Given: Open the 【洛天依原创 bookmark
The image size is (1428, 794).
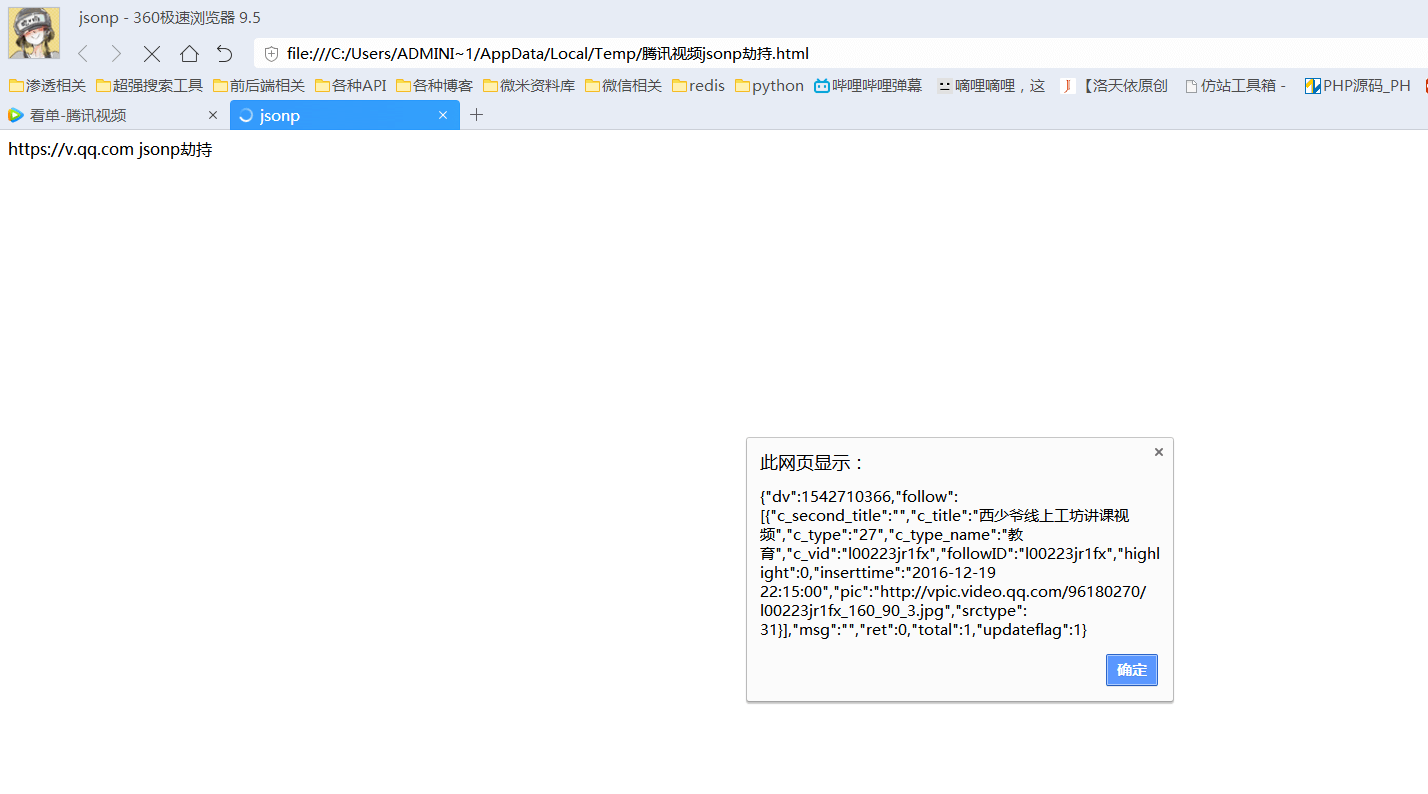Looking at the screenshot, I should [1114, 86].
